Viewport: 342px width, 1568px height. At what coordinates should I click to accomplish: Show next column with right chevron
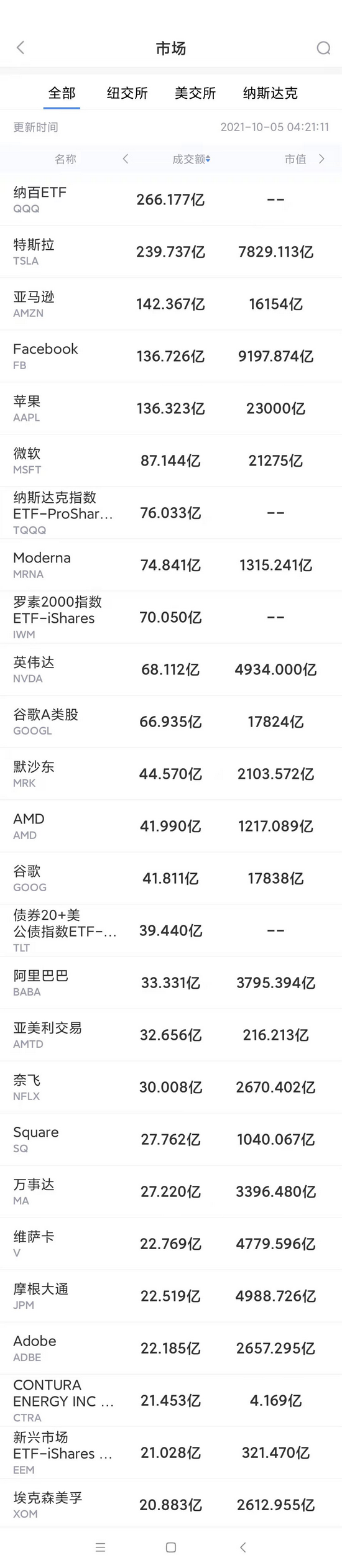(321, 159)
